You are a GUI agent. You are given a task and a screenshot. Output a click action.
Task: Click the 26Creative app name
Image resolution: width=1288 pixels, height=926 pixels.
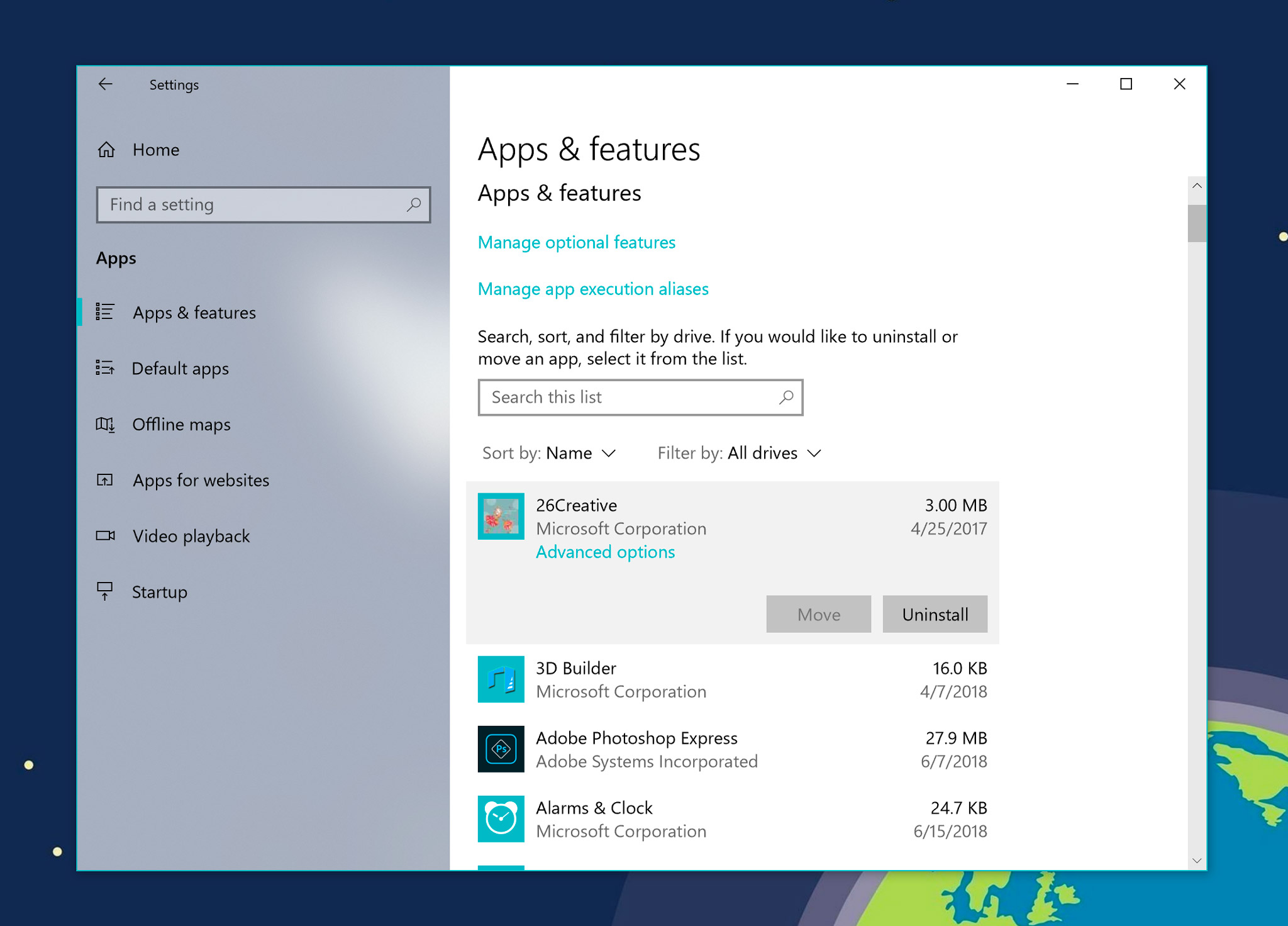(x=576, y=505)
